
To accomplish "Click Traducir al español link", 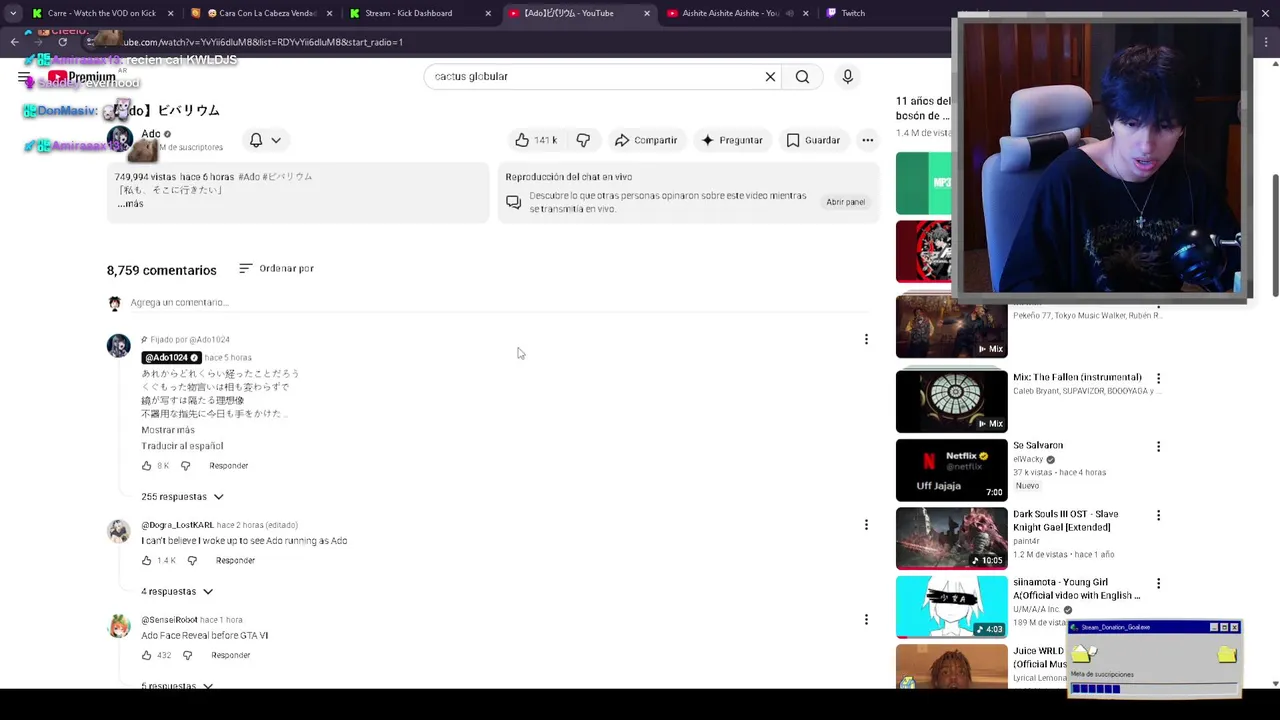I will coord(182,446).
